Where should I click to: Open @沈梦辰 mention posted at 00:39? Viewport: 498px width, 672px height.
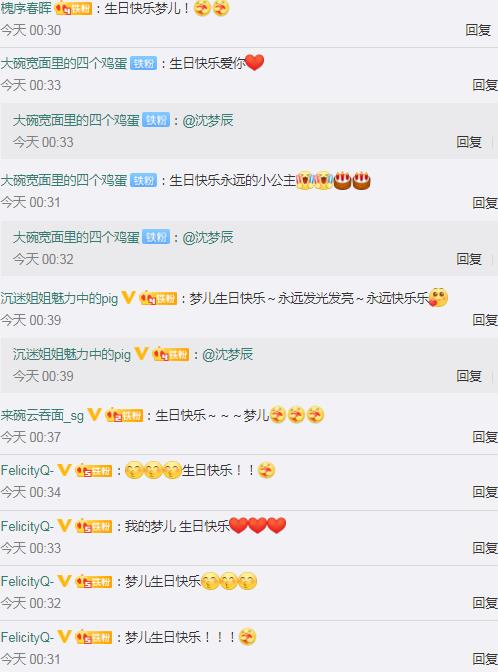[227, 354]
